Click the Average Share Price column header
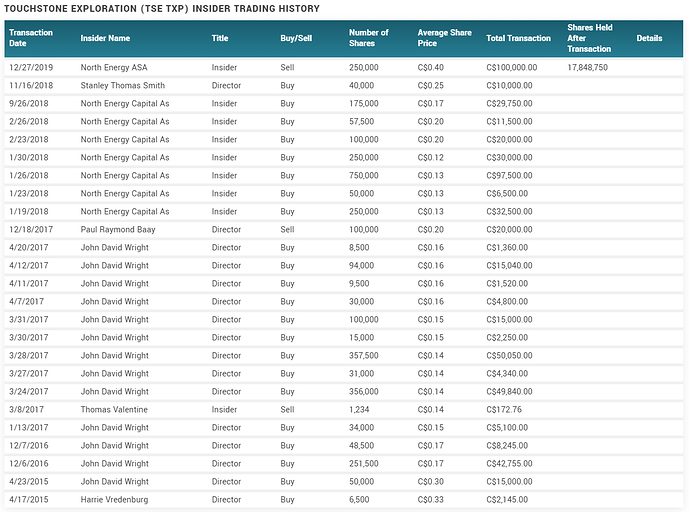The width and height of the screenshot is (690, 512). click(x=444, y=38)
